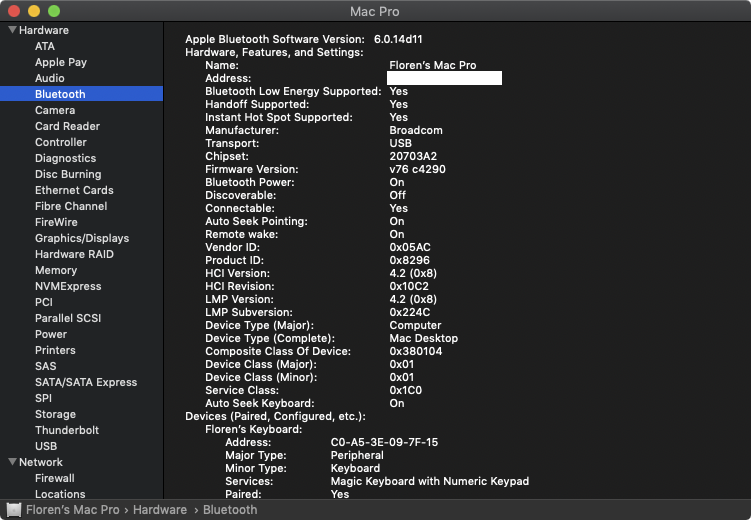Select Controller in the sidebar
This screenshot has height=520, width=751.
point(61,142)
